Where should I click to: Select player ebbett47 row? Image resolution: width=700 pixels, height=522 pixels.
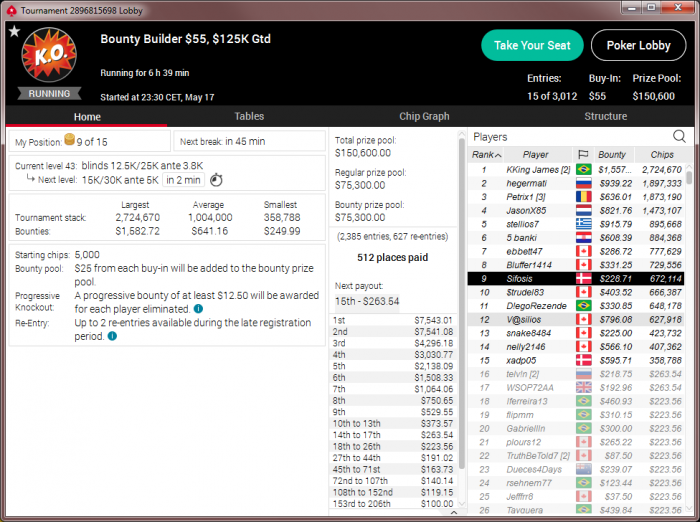(x=575, y=251)
